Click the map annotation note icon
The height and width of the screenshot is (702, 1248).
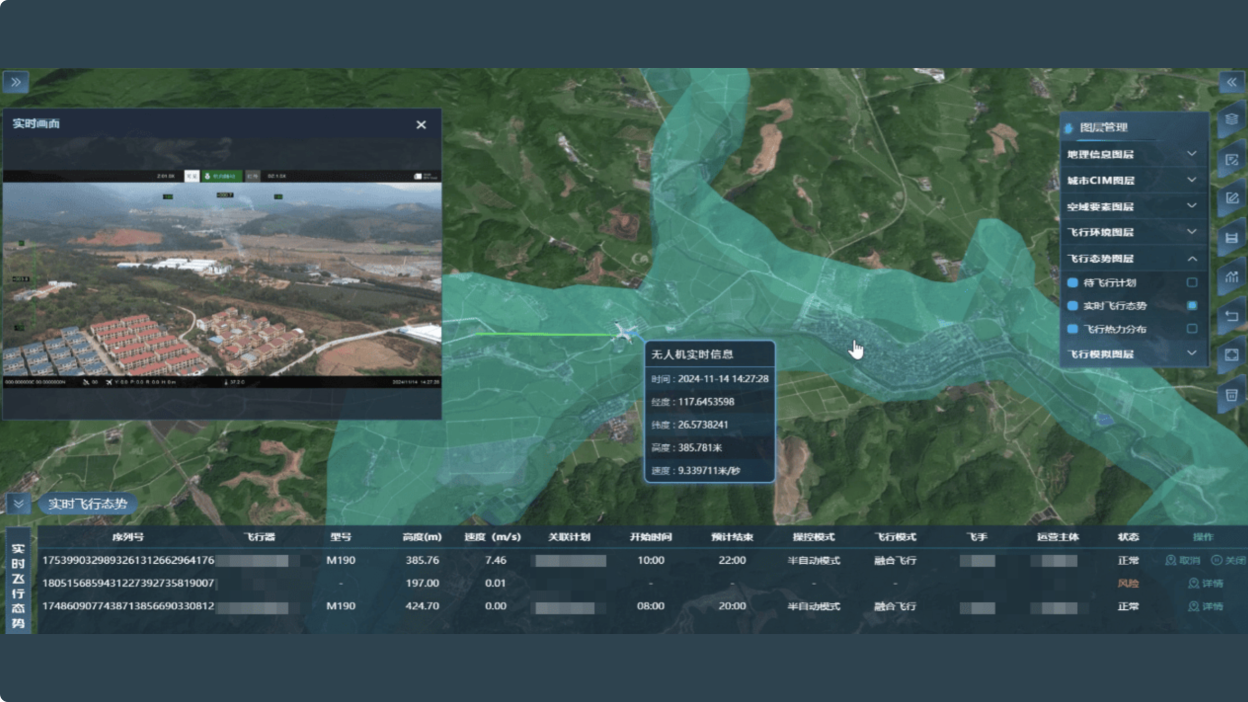point(1232,159)
